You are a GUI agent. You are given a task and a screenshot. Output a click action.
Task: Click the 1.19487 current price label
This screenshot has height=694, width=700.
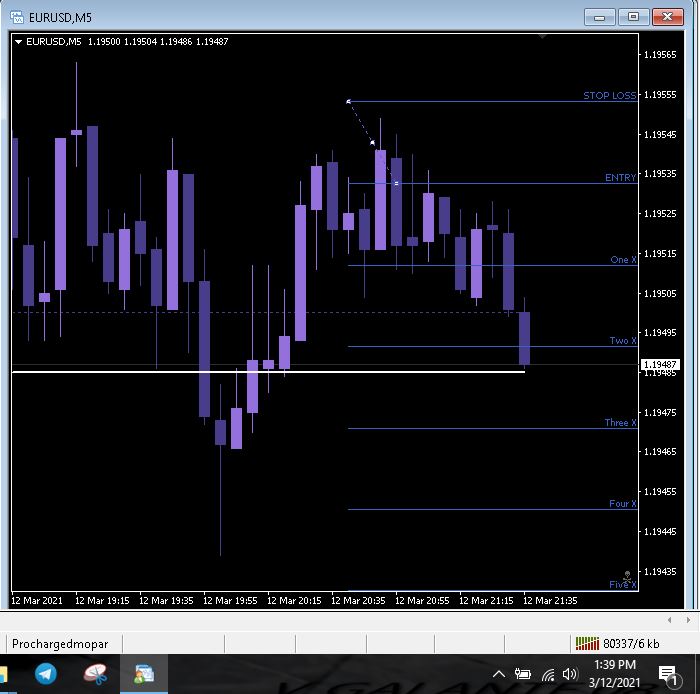pyautogui.click(x=660, y=365)
